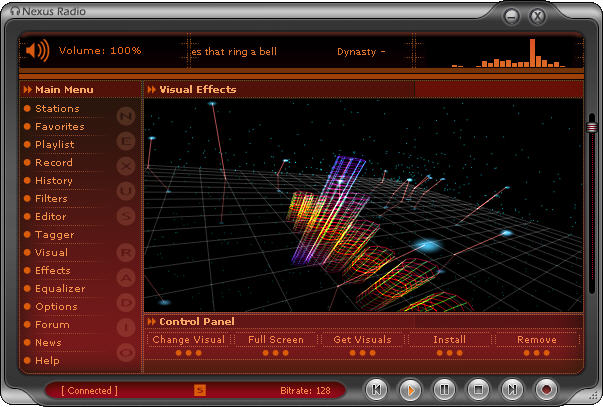Select Favorites in the main menu
The image size is (603, 407).
[x=59, y=127]
